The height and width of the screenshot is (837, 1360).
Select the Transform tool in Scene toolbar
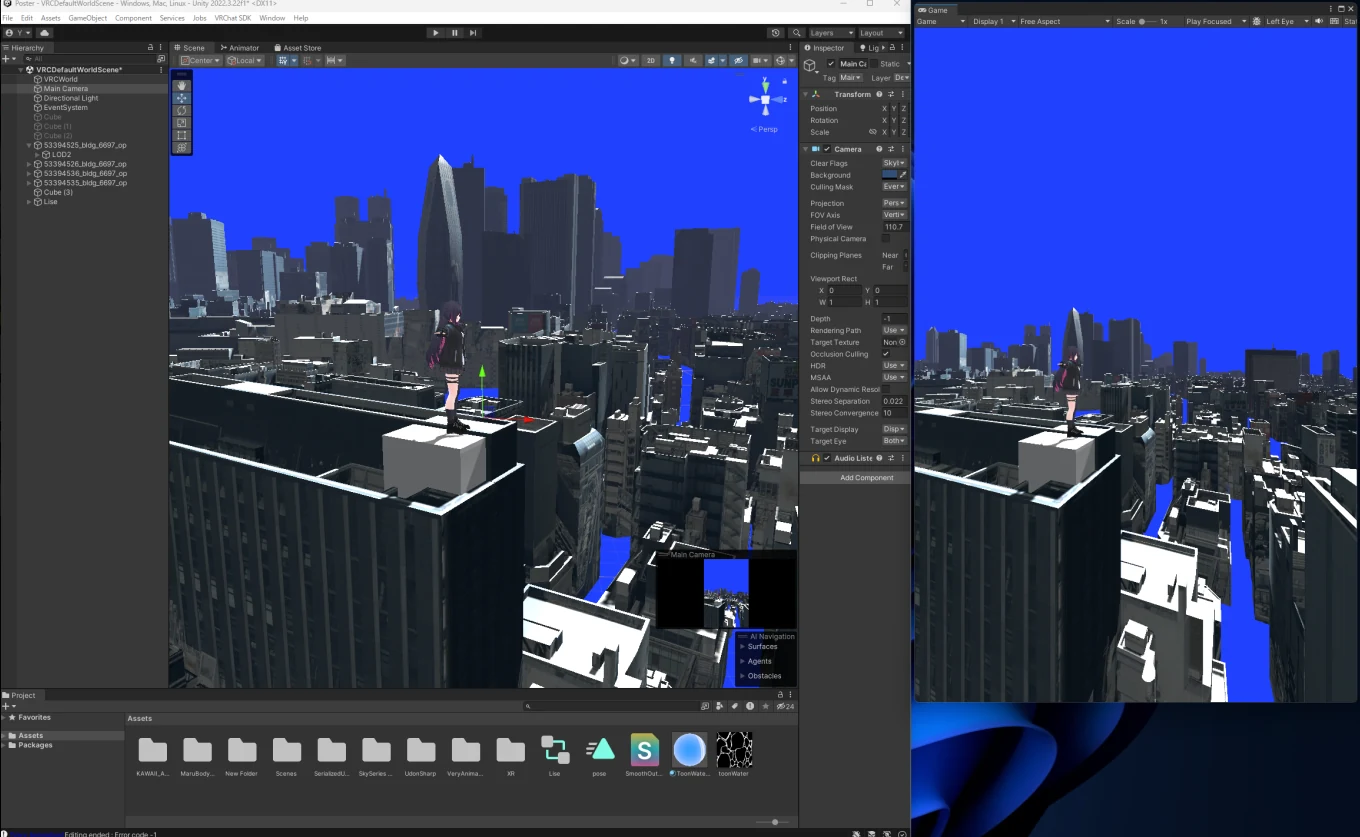coord(181,147)
